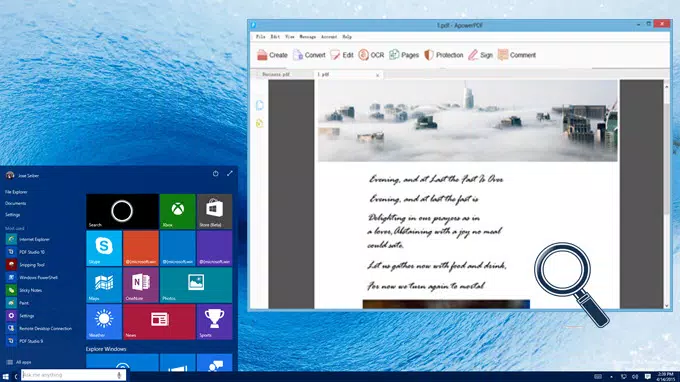Open the File menu in ApowerPDF
Viewport: 680px width, 382px height.
260,37
